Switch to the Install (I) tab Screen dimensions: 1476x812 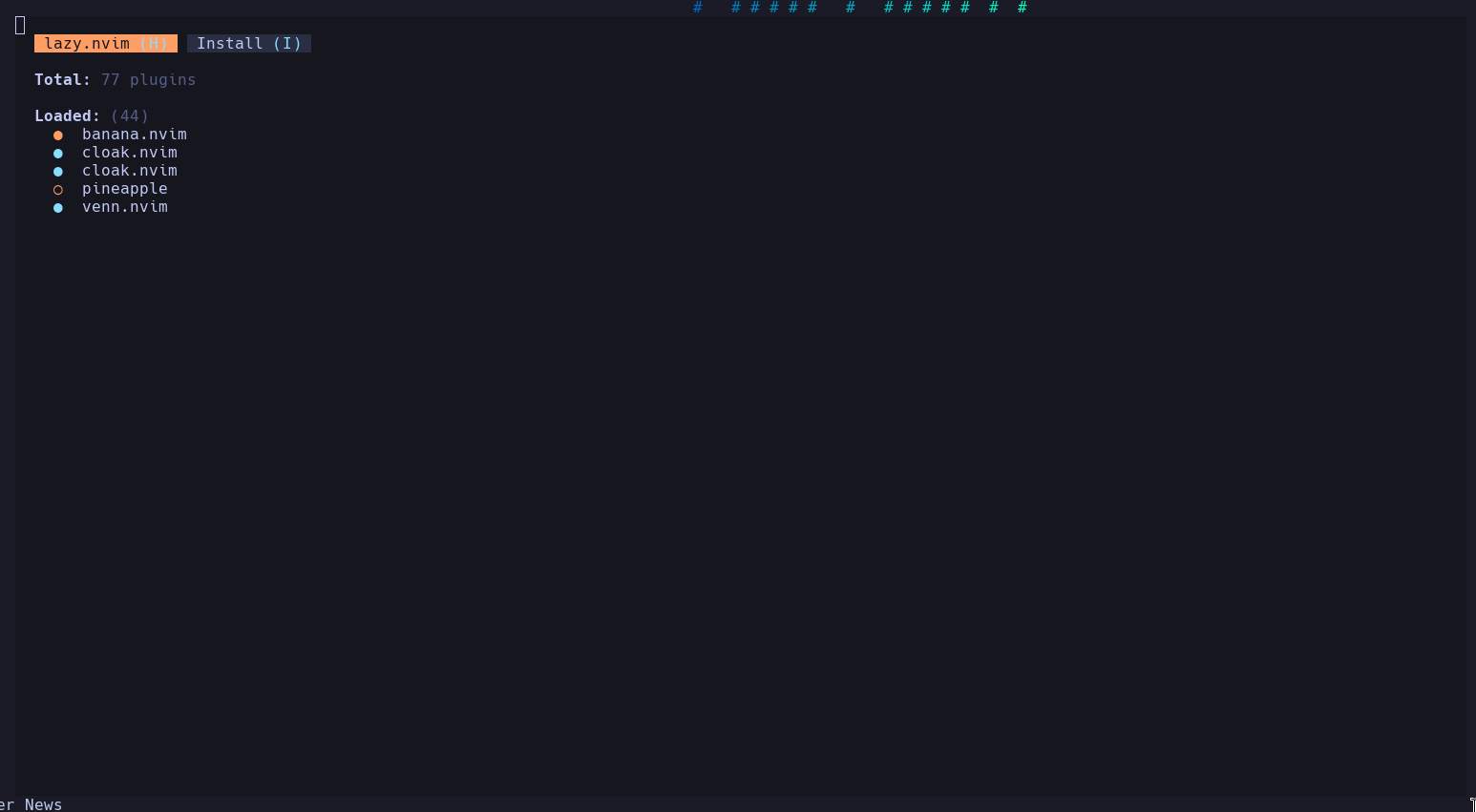249,44
